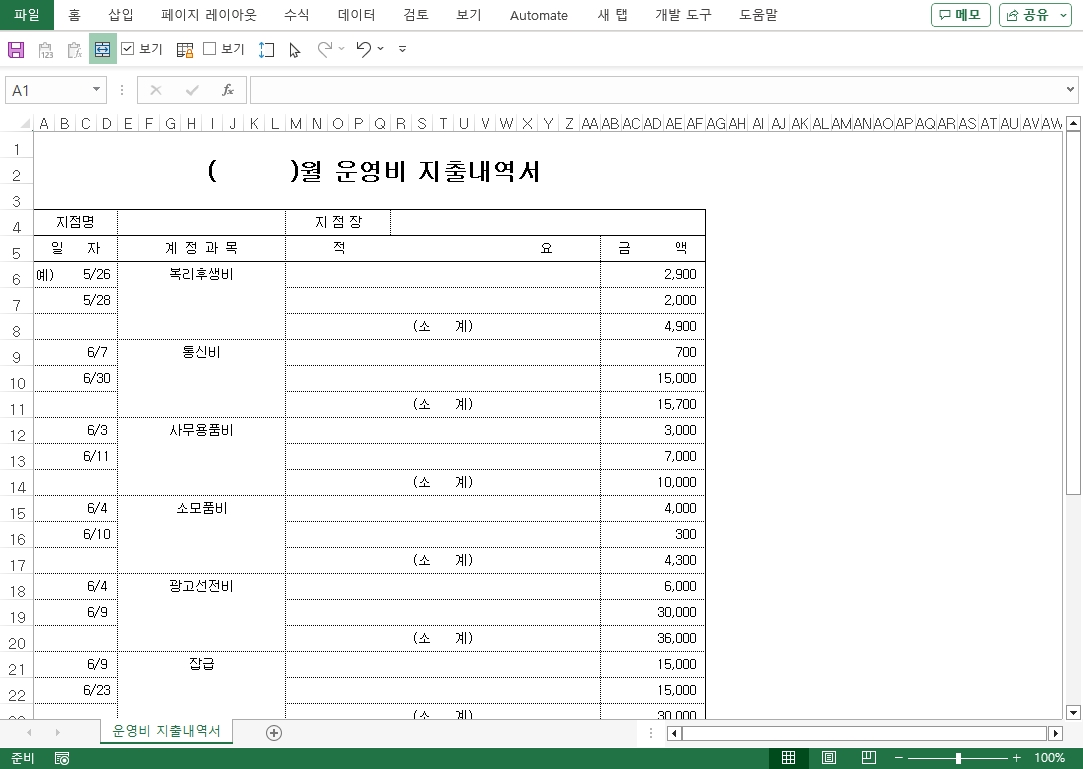Click the zoom out minus button
Image resolution: width=1083 pixels, height=769 pixels.
point(899,758)
